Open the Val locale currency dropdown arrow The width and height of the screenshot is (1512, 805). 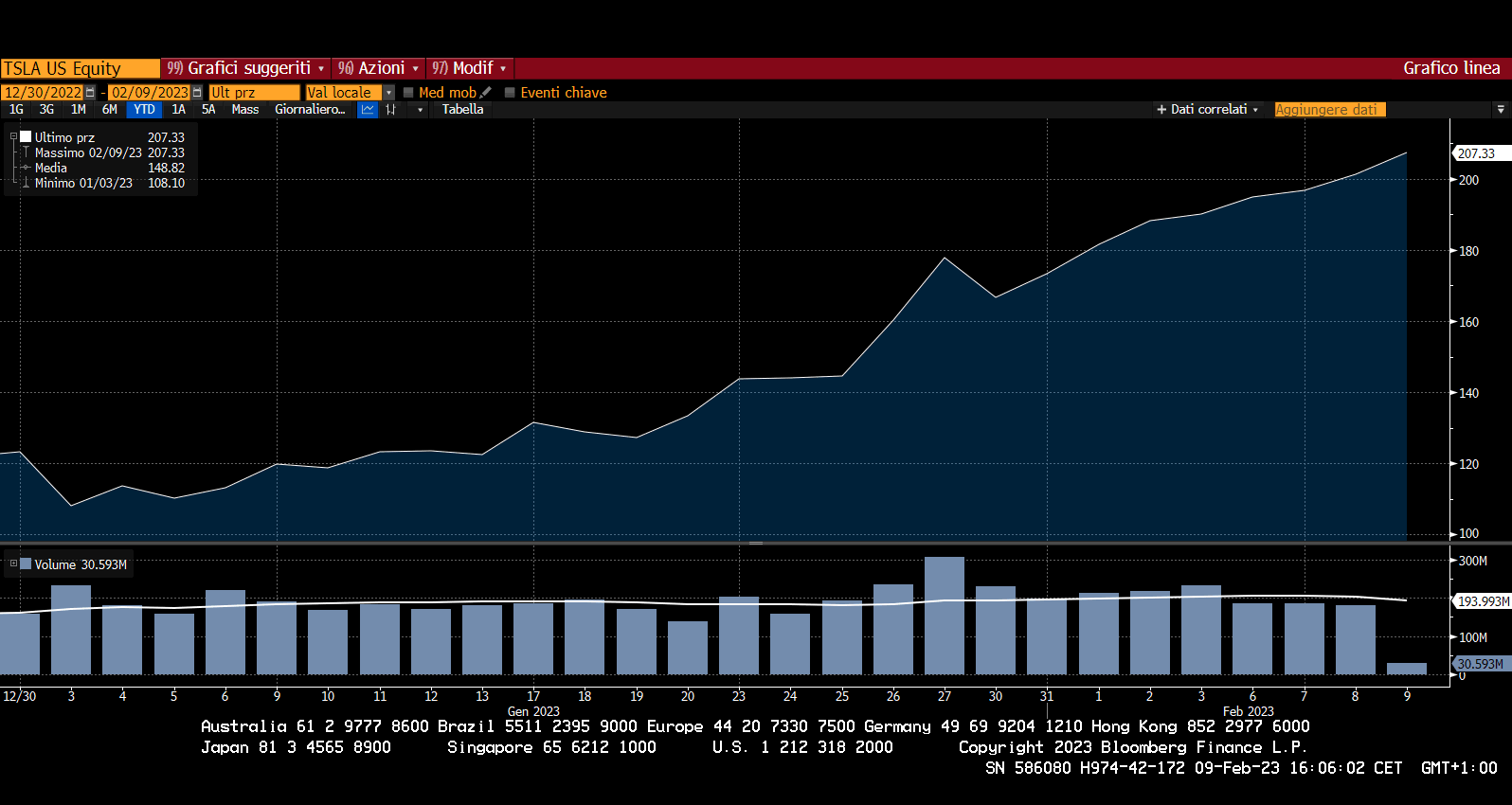point(388,93)
